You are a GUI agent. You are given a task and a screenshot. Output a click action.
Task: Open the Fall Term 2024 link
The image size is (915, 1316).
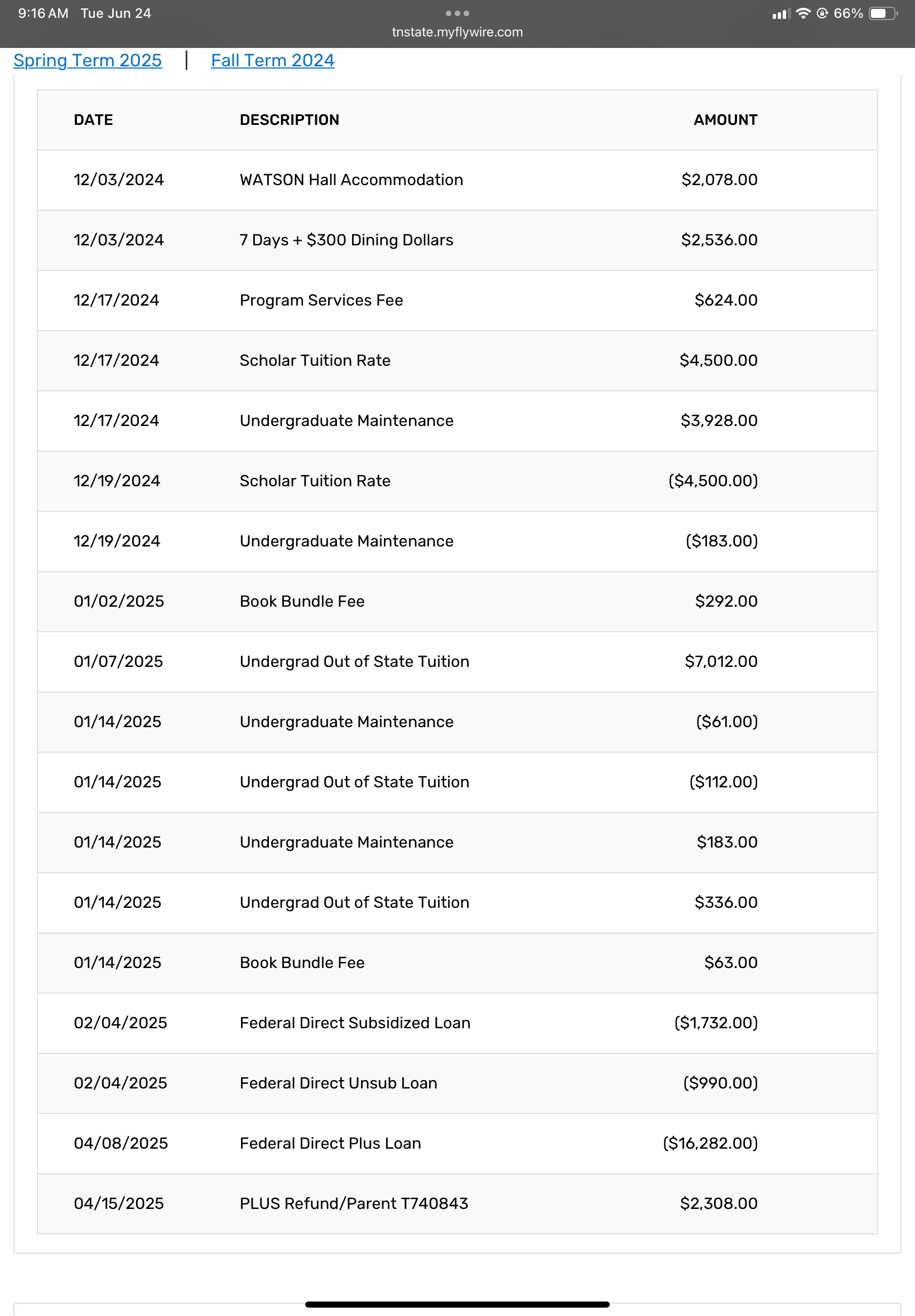pos(272,60)
